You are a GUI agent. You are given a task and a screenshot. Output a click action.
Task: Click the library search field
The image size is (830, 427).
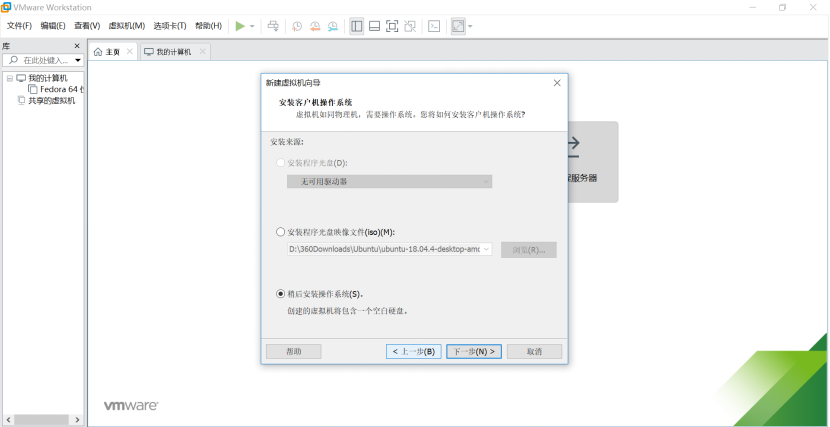click(x=44, y=60)
